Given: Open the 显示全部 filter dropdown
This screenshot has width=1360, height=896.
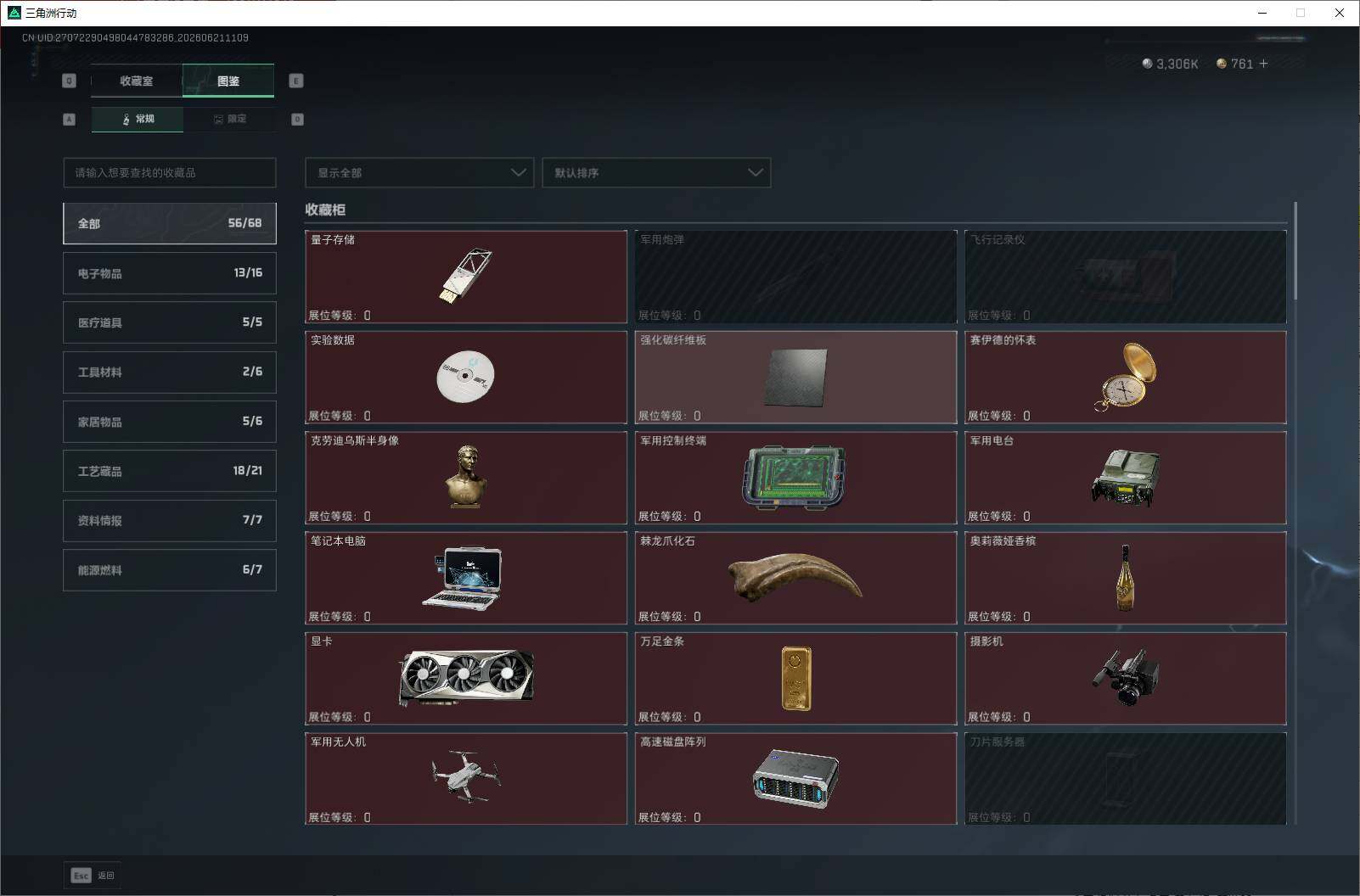Looking at the screenshot, I should pyautogui.click(x=419, y=172).
